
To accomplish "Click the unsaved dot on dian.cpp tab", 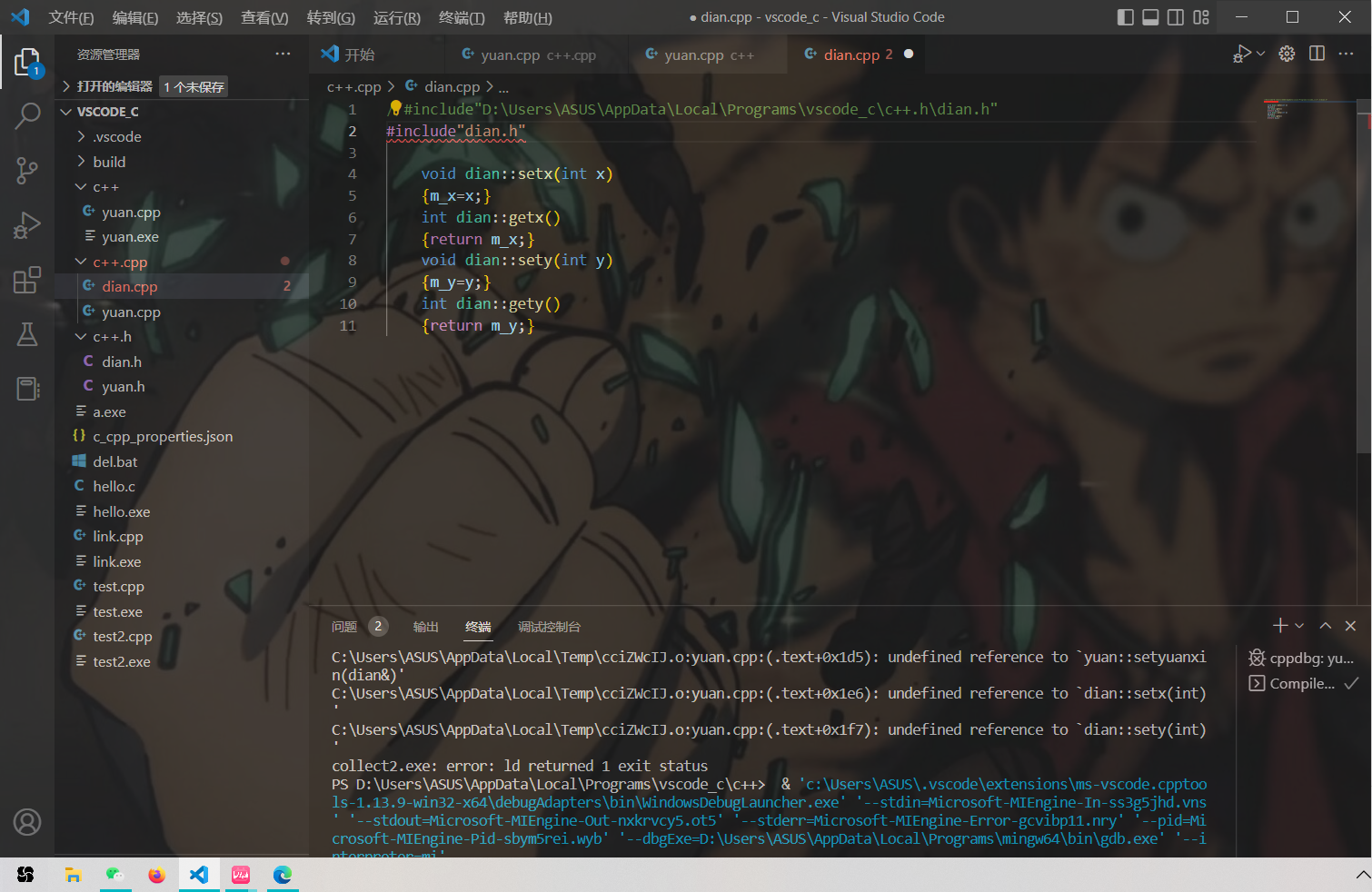I will (x=909, y=55).
